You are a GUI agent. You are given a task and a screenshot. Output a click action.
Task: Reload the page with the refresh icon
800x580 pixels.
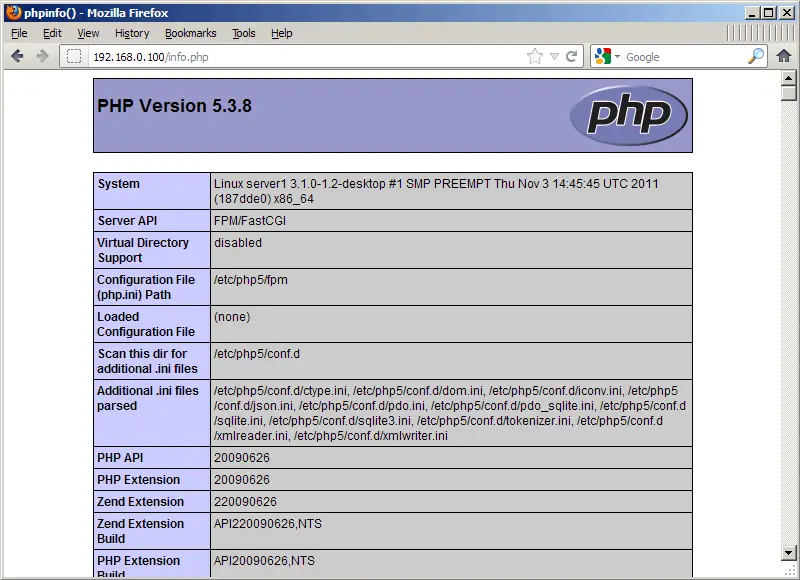571,56
